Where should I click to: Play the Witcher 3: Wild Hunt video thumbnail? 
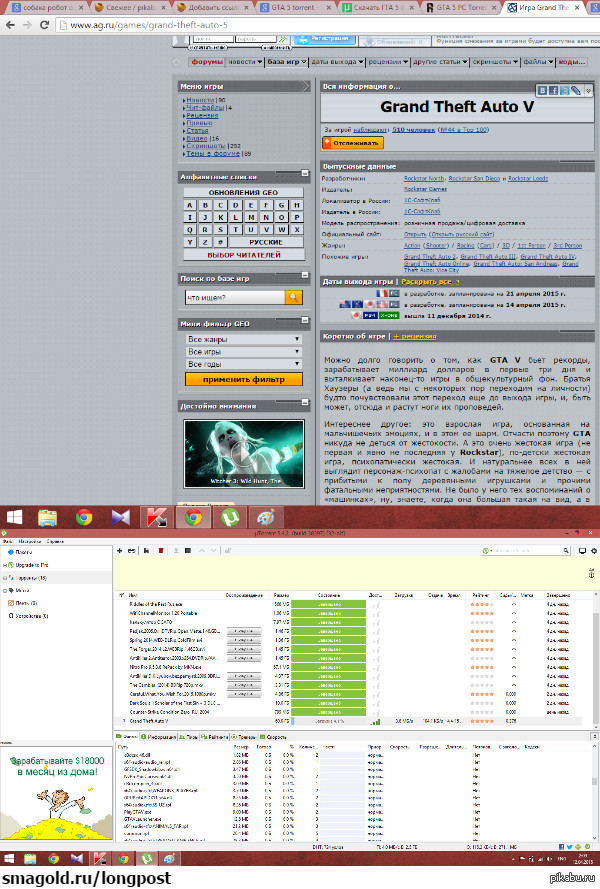(x=244, y=454)
